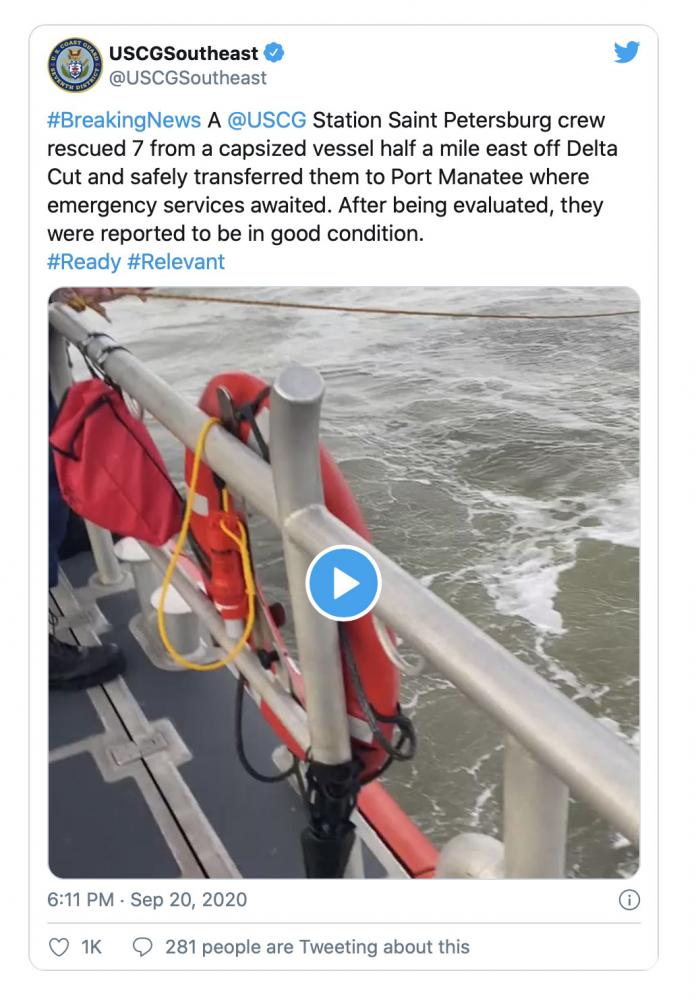Click the Sep 20, 2020 date
Viewport: 696px width, 1000px height.
188,899
